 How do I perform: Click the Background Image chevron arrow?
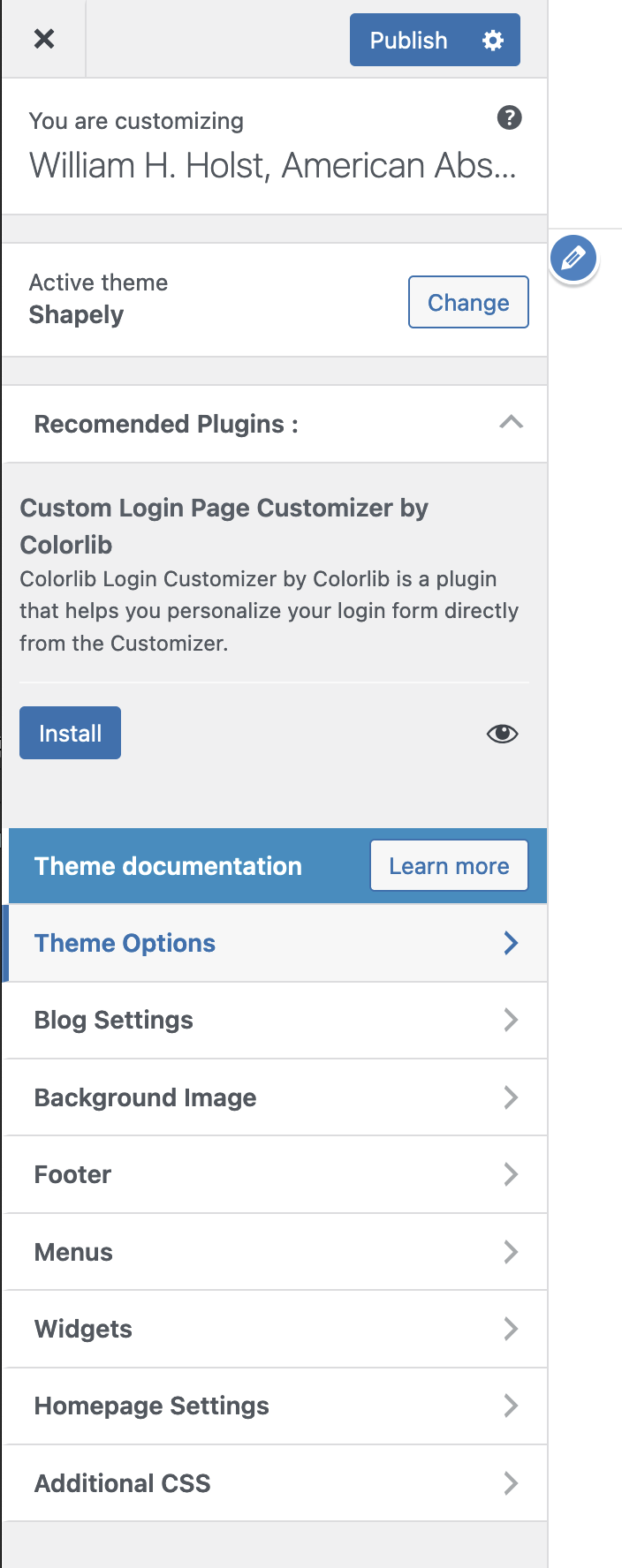pyautogui.click(x=511, y=1097)
